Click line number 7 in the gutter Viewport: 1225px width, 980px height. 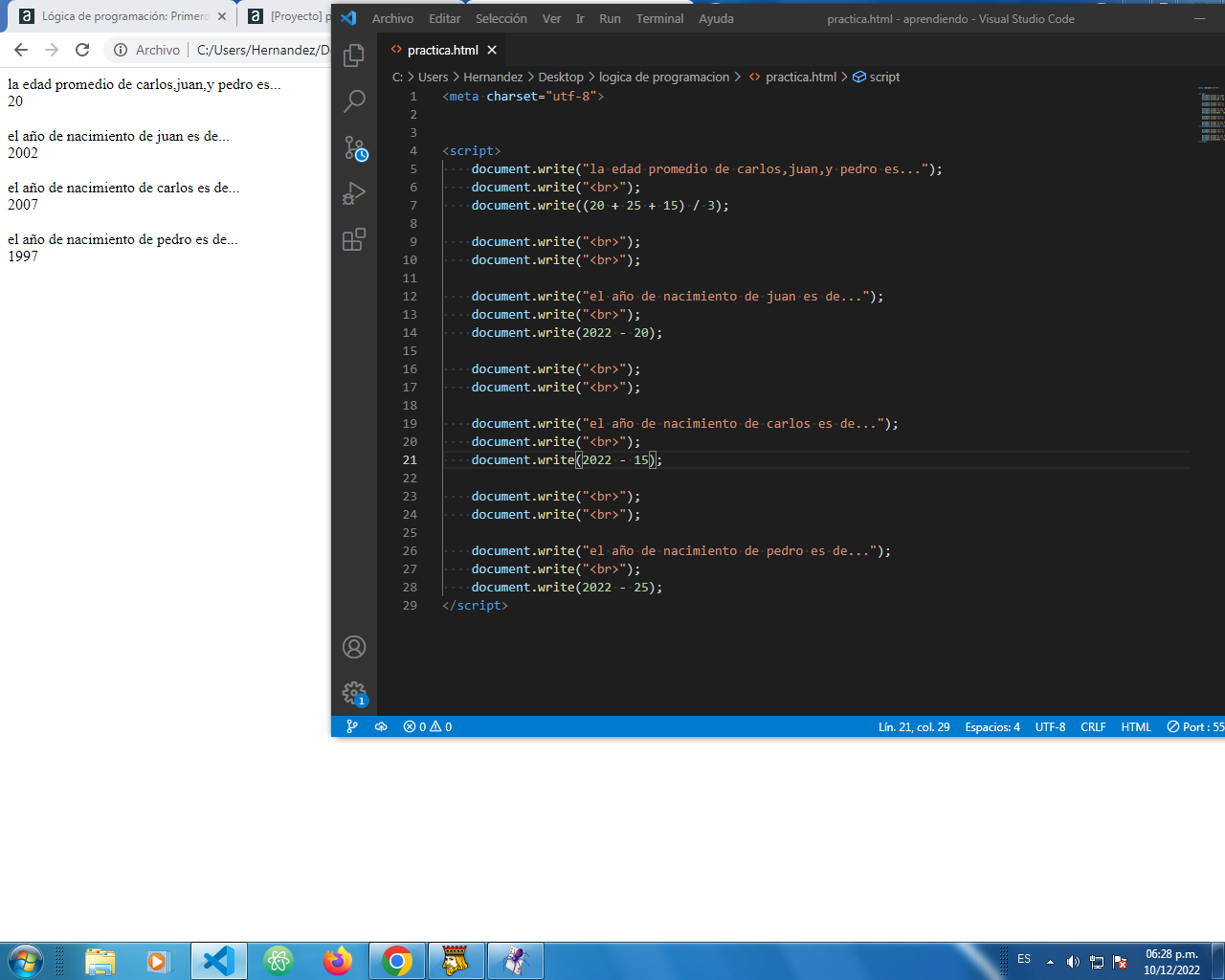413,205
